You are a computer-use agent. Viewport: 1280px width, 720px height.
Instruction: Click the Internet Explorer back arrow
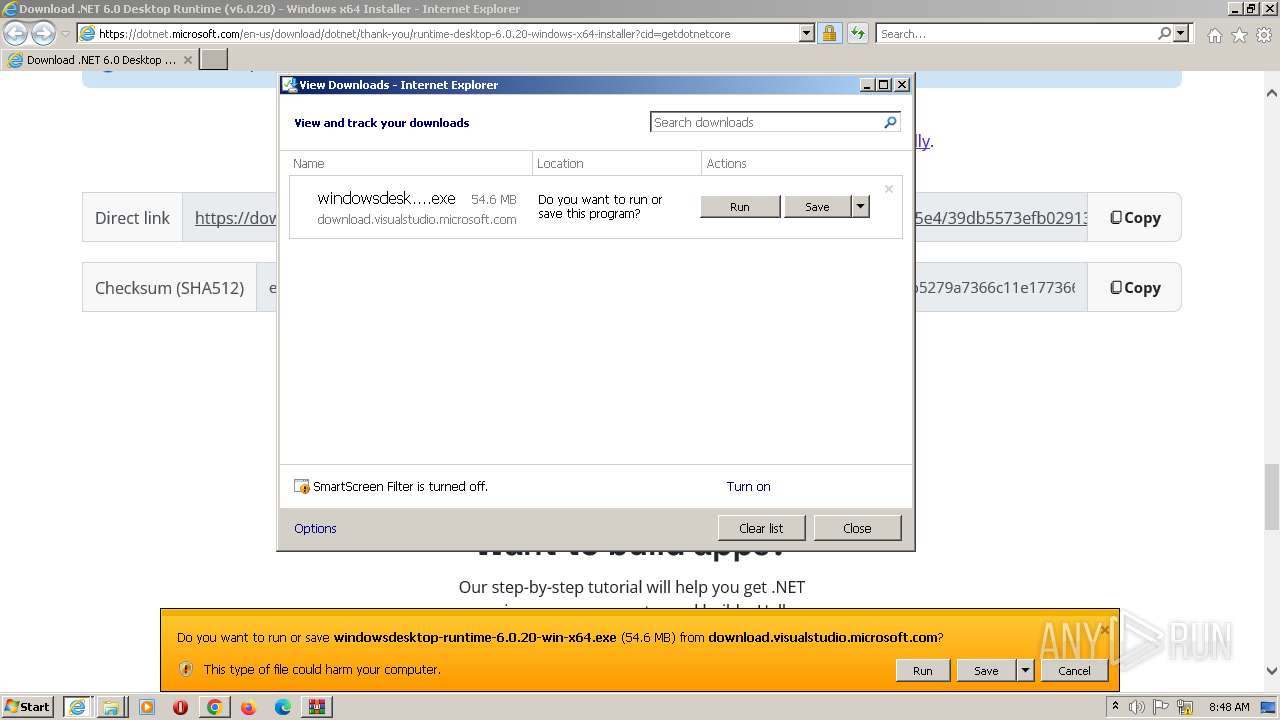[x=15, y=33]
